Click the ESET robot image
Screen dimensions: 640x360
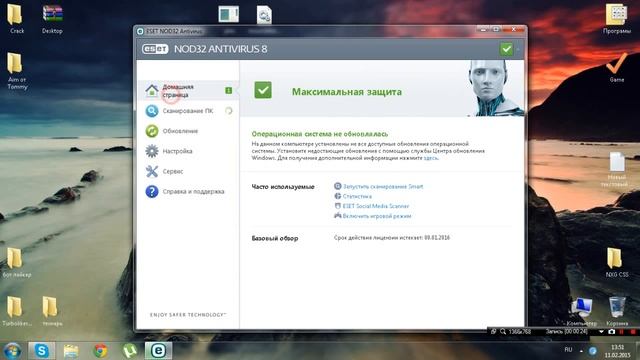[x=495, y=88]
